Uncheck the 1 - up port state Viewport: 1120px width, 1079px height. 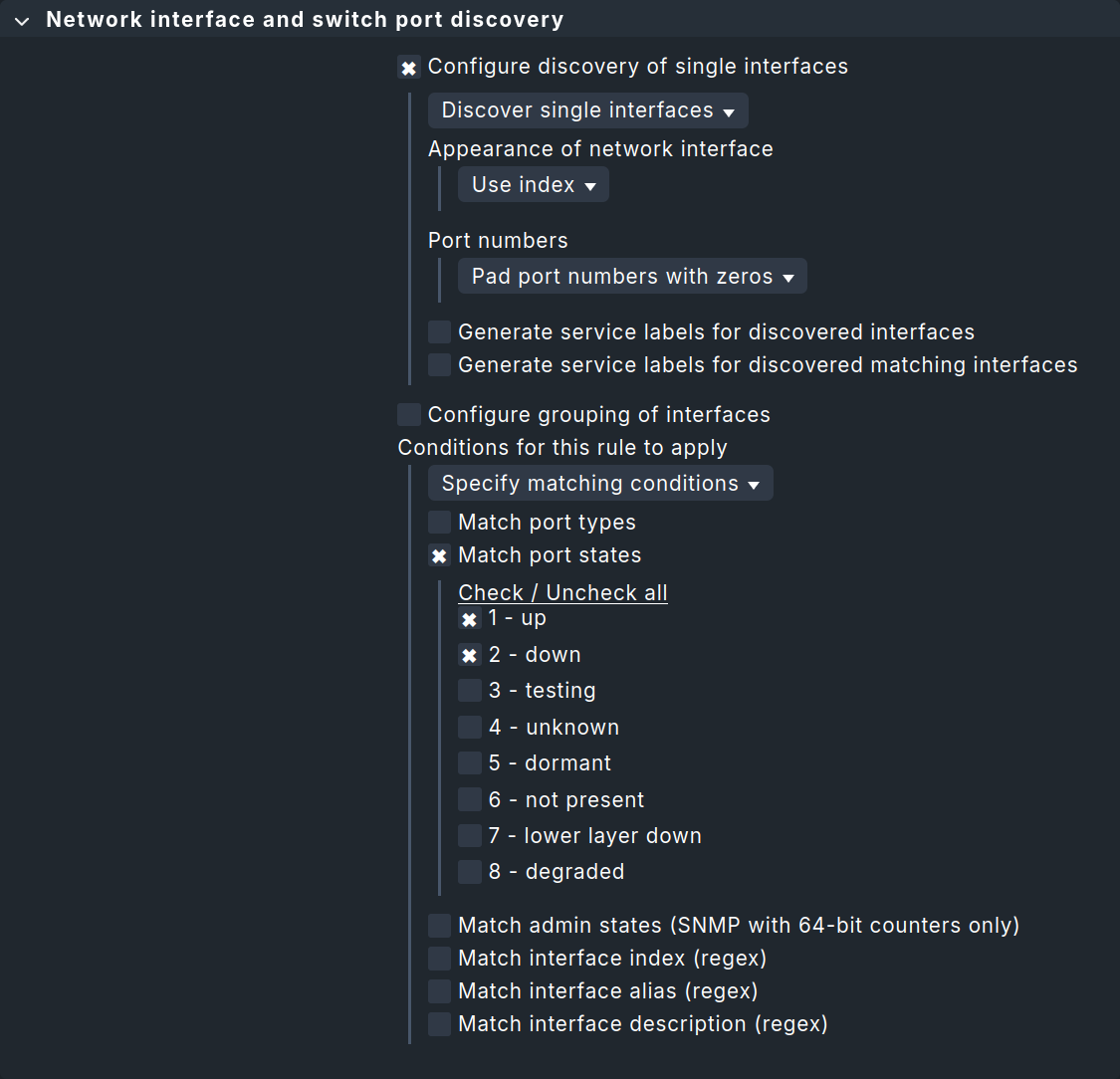click(469, 618)
